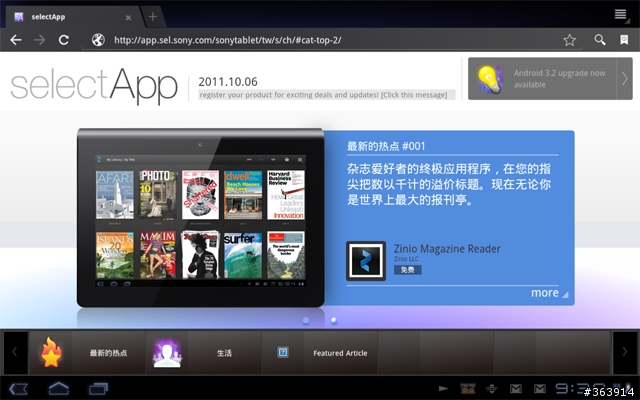The image size is (640, 400).
Task: Click the Zinio Magazine Reader title
Action: click(447, 249)
